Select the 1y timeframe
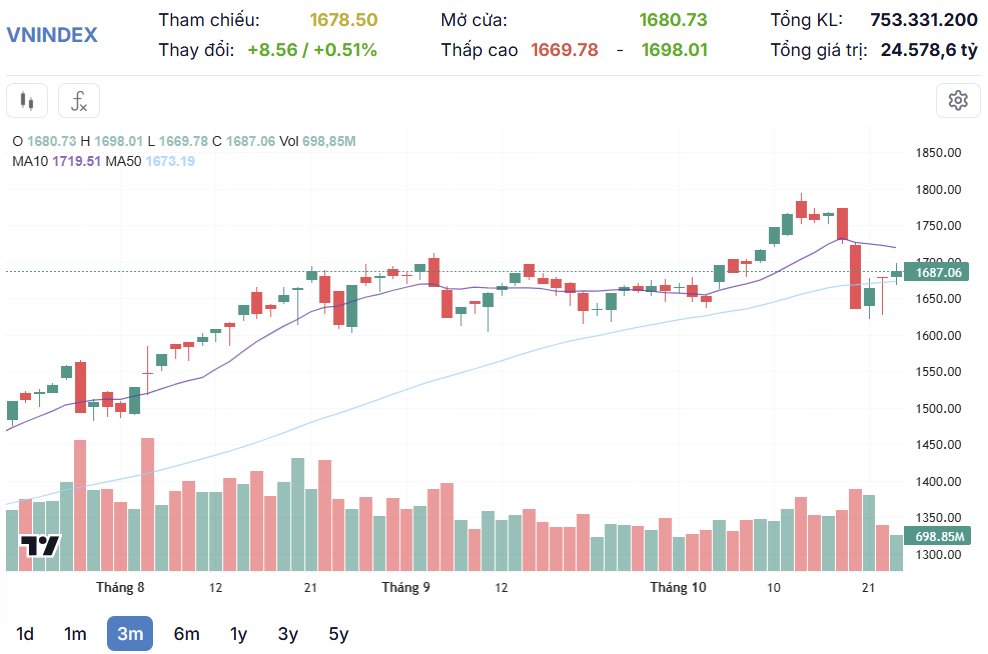This screenshot has height=654, width=988. click(x=238, y=634)
